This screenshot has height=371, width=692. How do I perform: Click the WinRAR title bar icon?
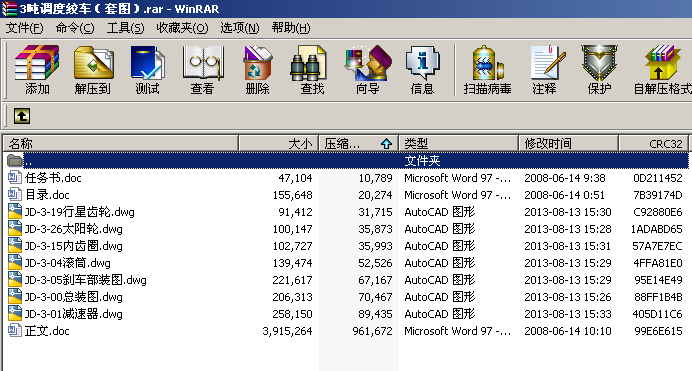9,8
